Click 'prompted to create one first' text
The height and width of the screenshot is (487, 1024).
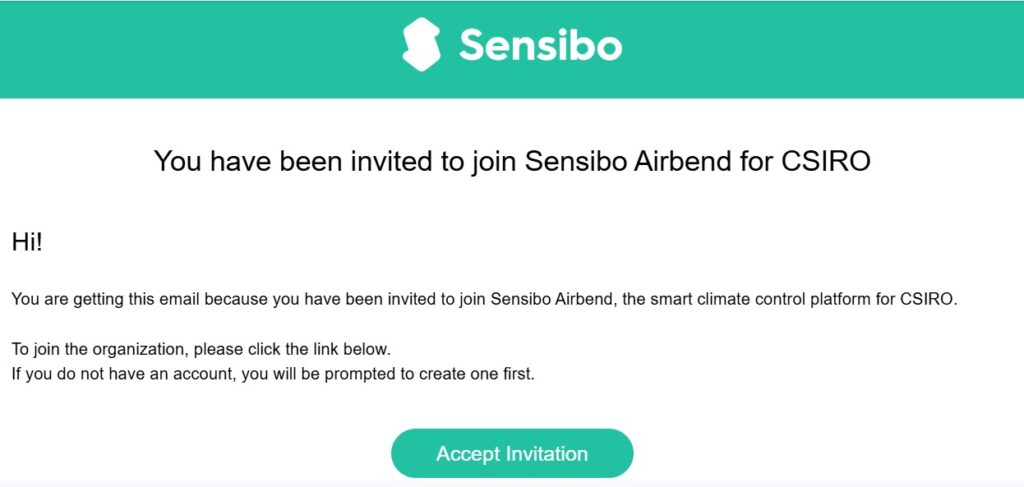coord(429,375)
